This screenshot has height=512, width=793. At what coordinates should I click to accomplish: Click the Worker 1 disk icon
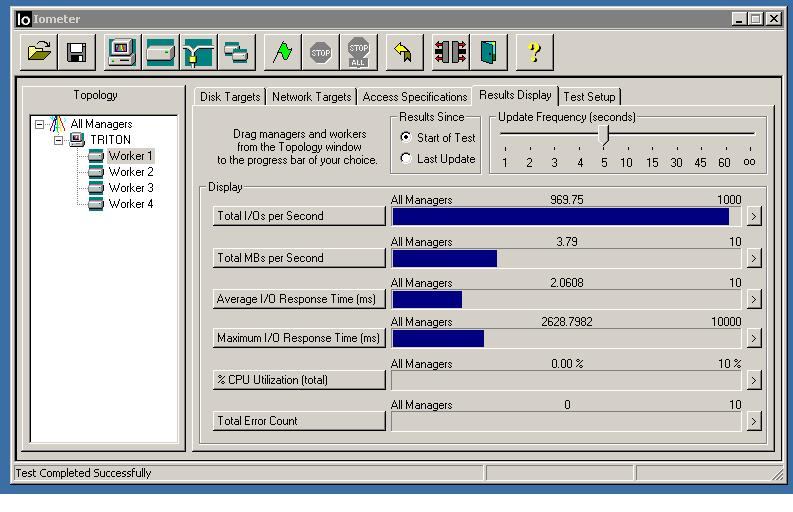coord(96,156)
